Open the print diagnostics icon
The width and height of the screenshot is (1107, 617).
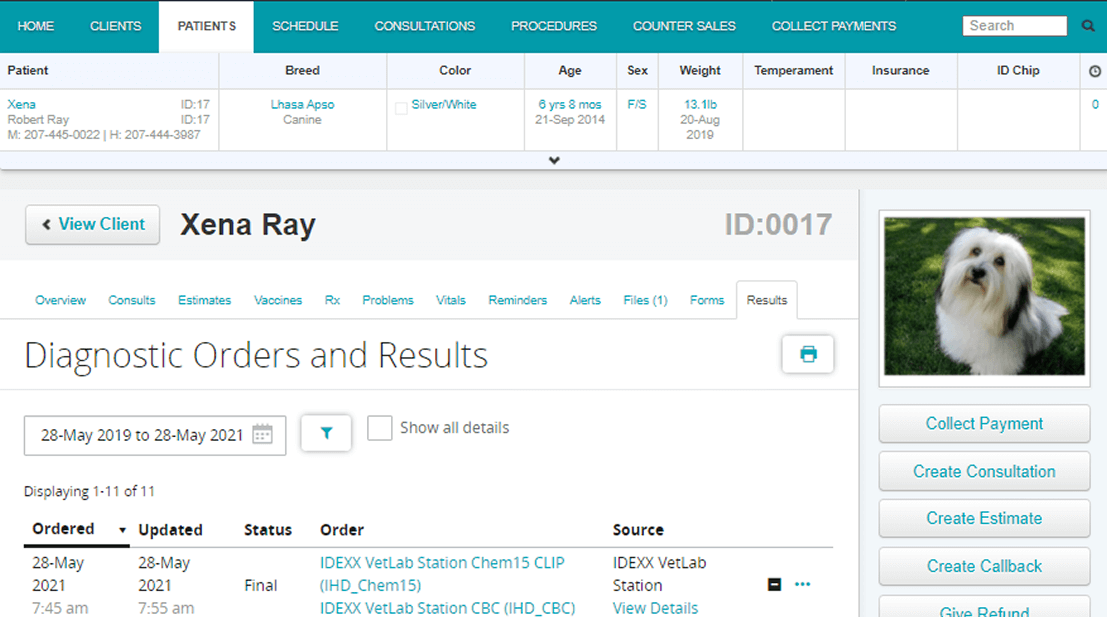[808, 354]
